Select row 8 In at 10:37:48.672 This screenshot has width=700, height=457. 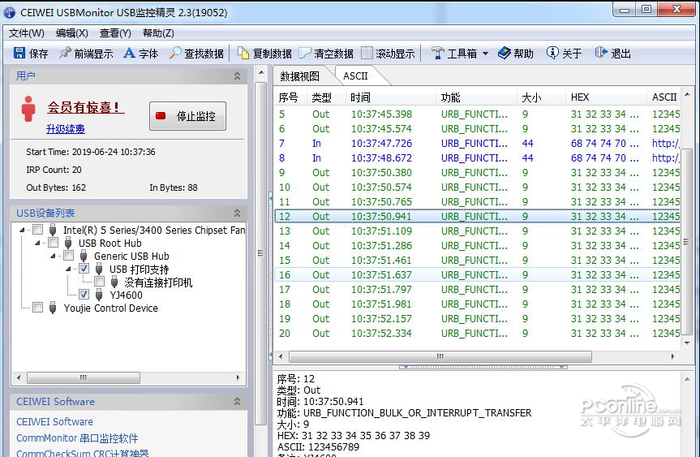[x=477, y=158]
